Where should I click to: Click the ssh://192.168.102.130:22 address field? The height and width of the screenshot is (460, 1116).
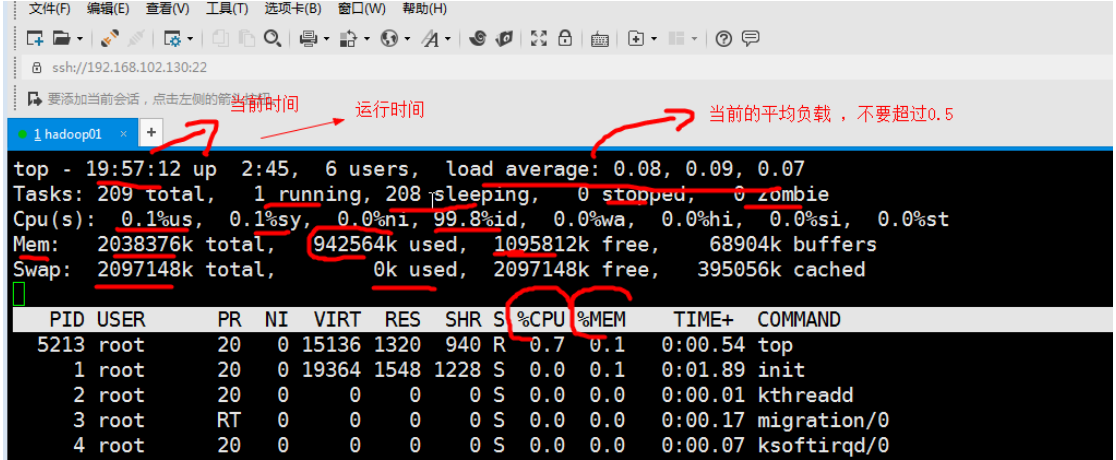click(x=130, y=67)
